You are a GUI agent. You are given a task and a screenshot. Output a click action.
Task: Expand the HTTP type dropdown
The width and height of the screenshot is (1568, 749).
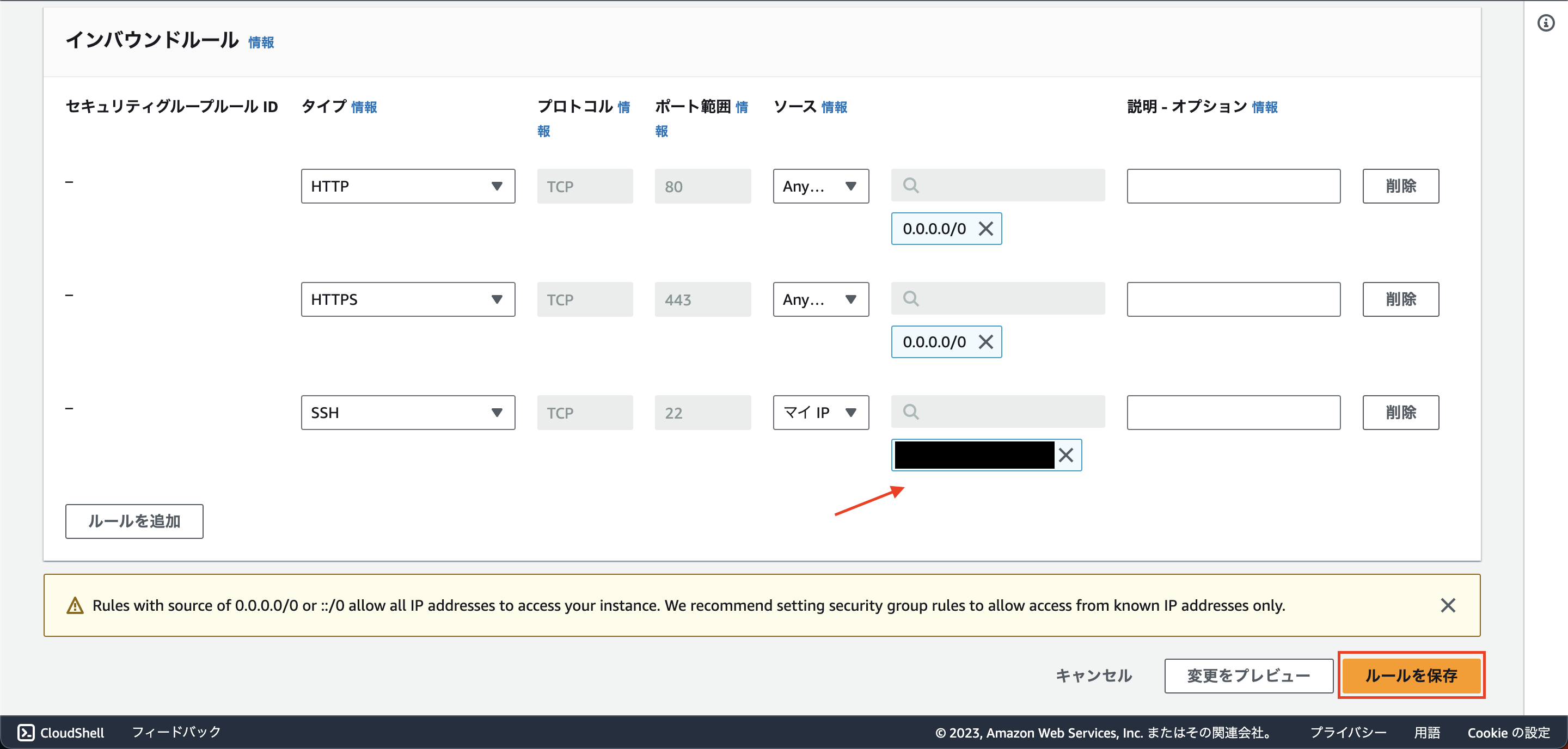(x=408, y=186)
